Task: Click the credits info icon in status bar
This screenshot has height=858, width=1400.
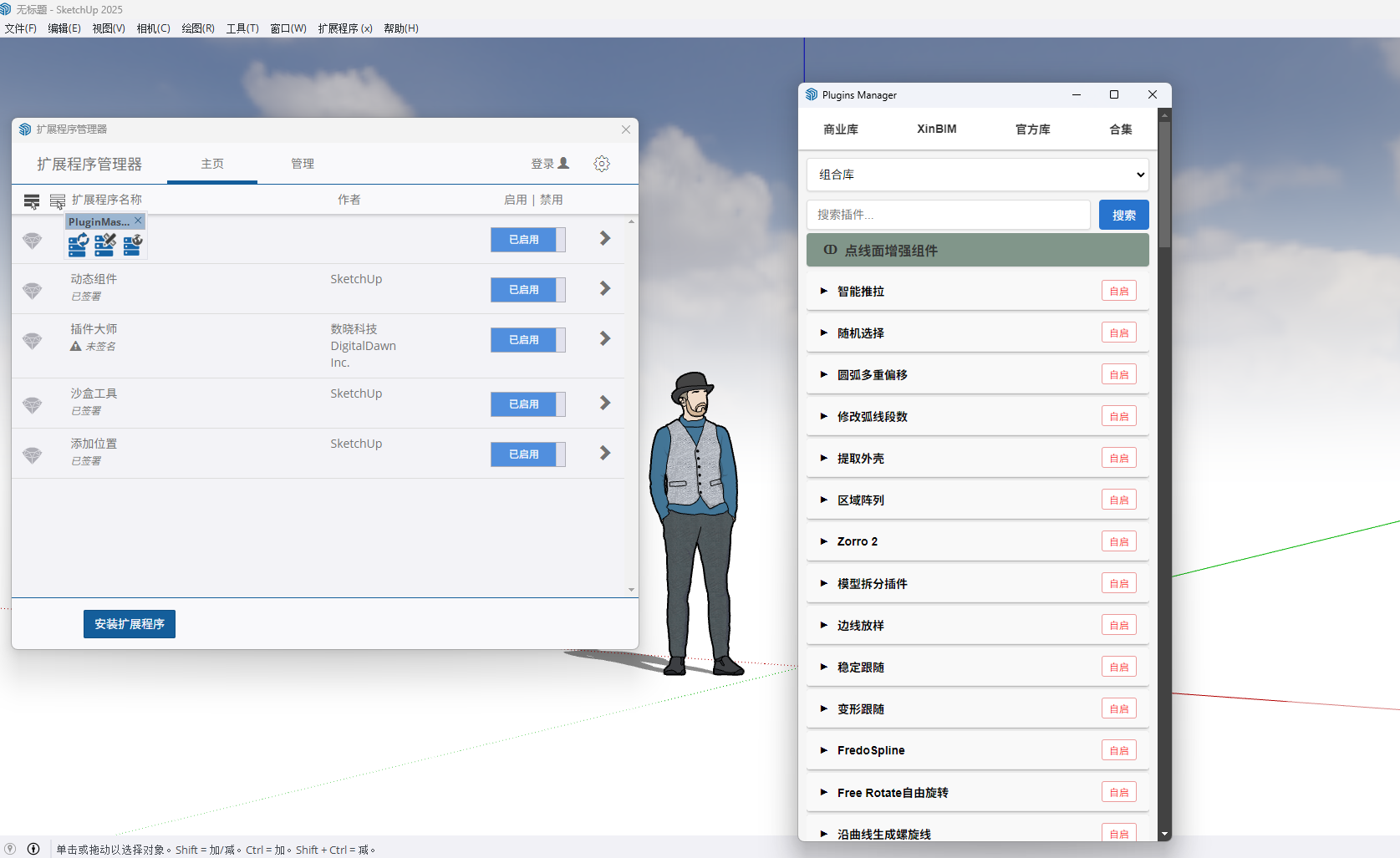Action: [x=33, y=849]
